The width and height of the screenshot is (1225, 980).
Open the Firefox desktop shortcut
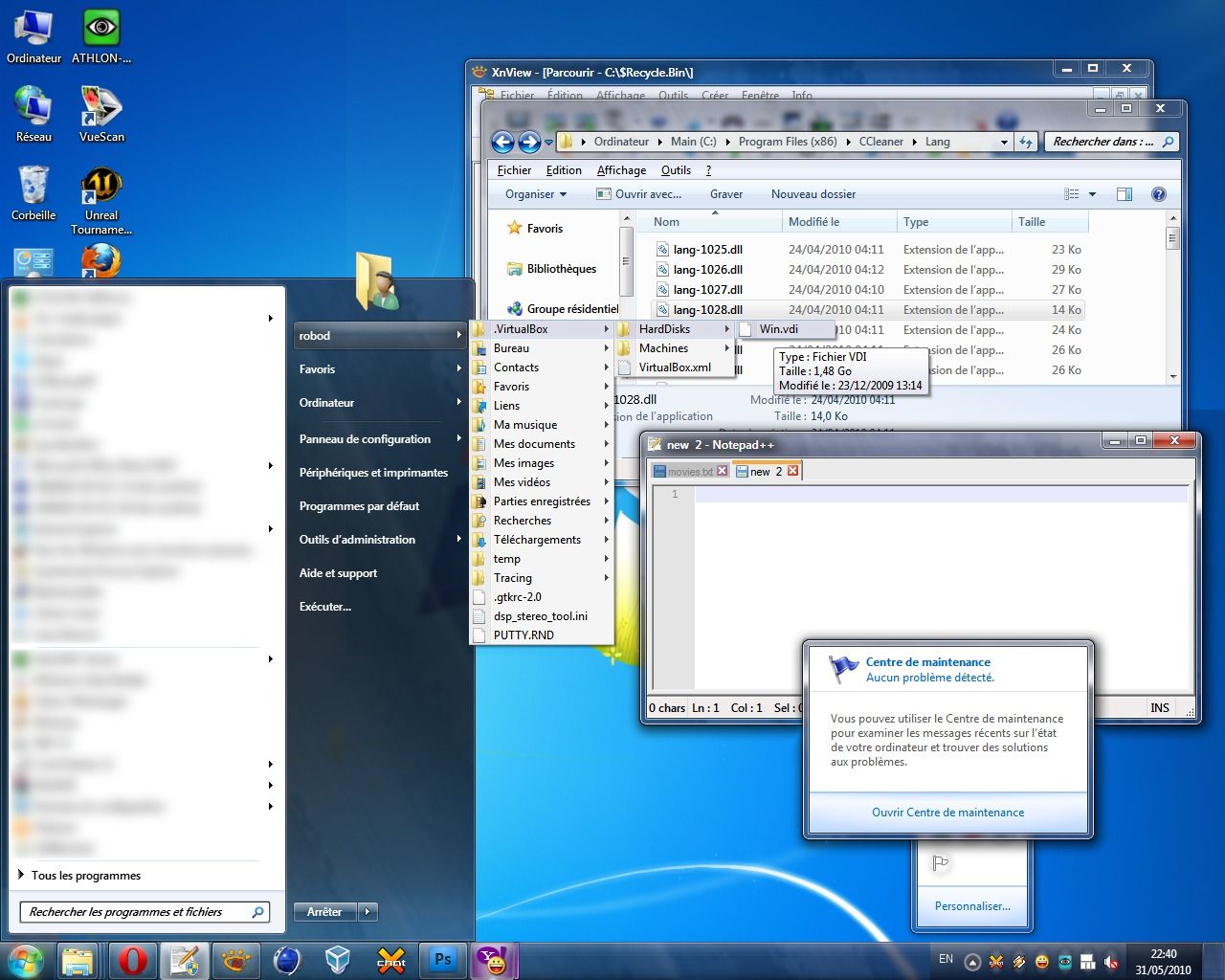100,261
